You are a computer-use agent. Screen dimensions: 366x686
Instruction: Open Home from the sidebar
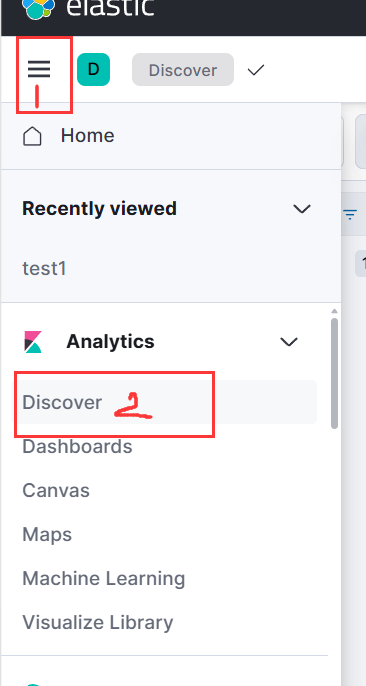[x=87, y=136]
